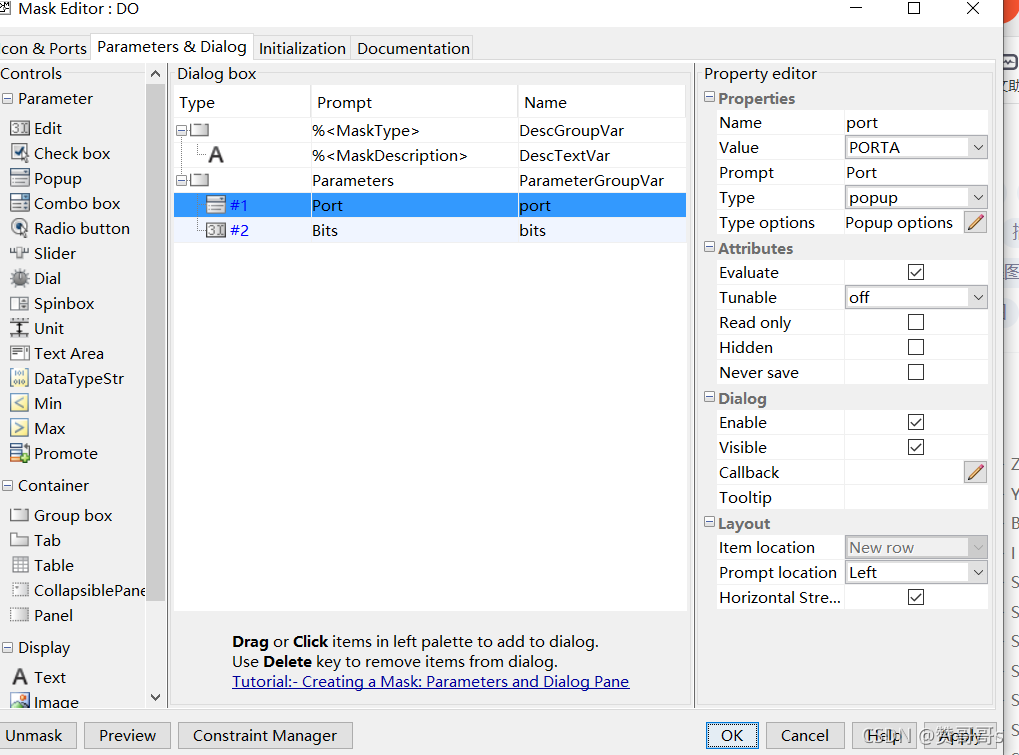
Task: Add a Panel container
Action: tap(42, 615)
